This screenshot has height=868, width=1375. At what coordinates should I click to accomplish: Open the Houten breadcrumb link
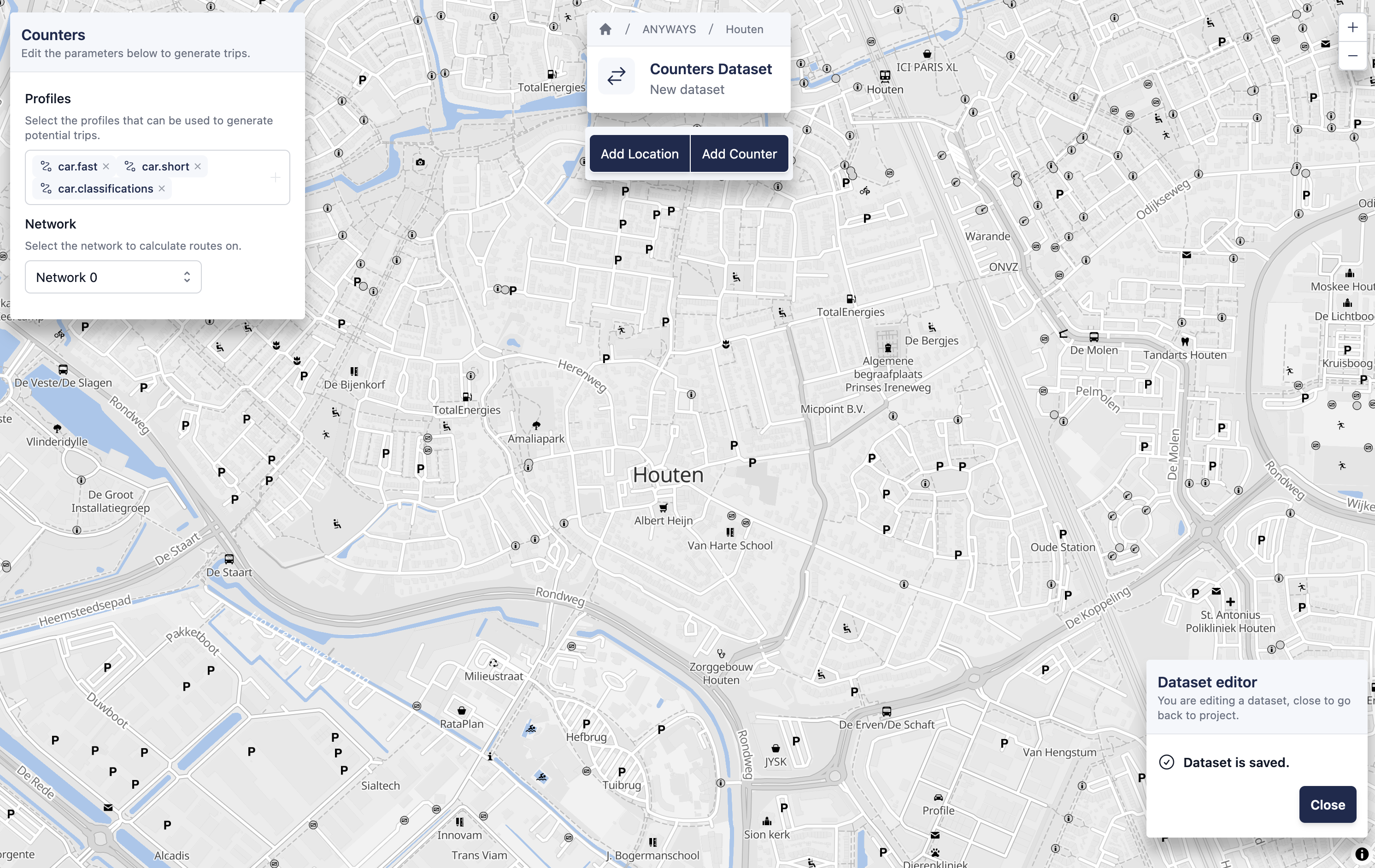pos(743,29)
